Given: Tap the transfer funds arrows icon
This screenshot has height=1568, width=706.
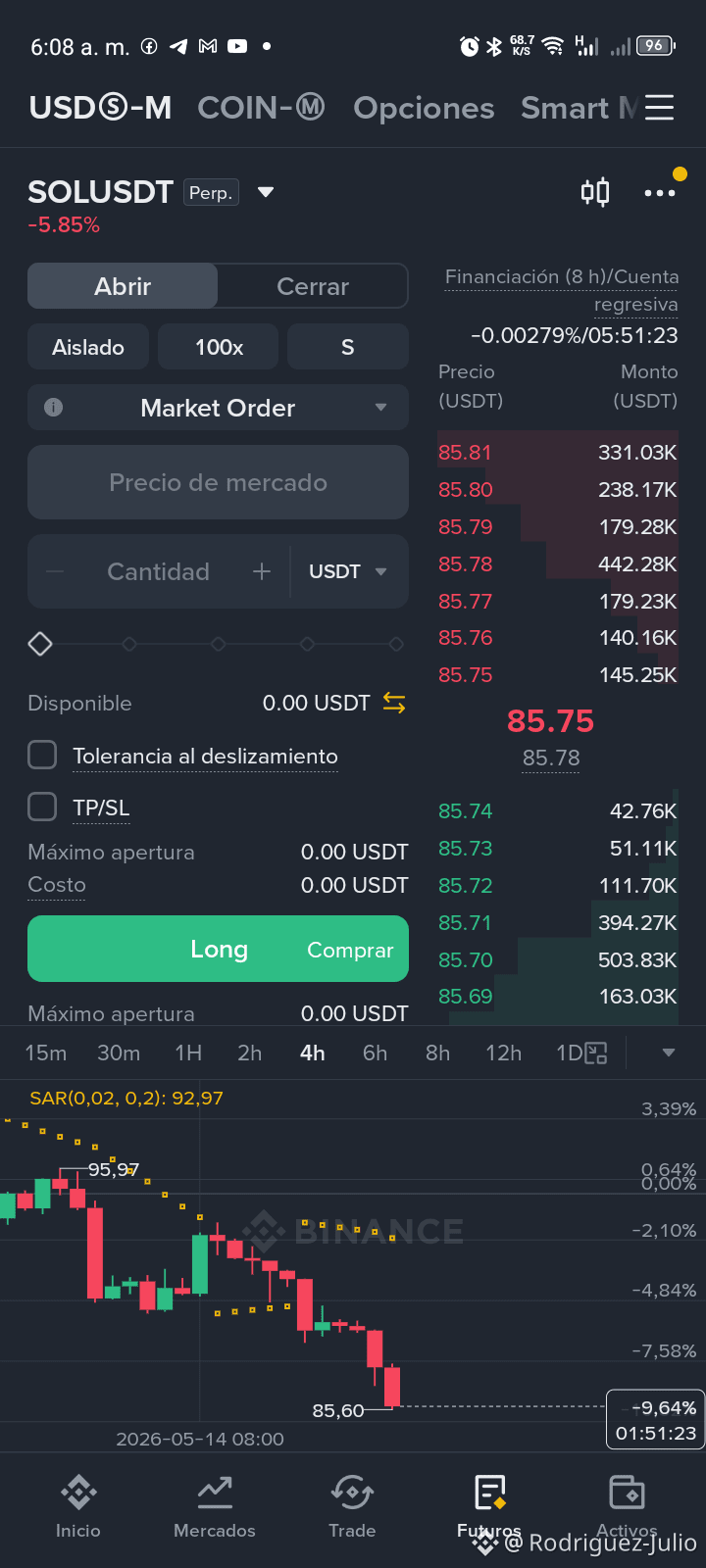Looking at the screenshot, I should pyautogui.click(x=394, y=703).
